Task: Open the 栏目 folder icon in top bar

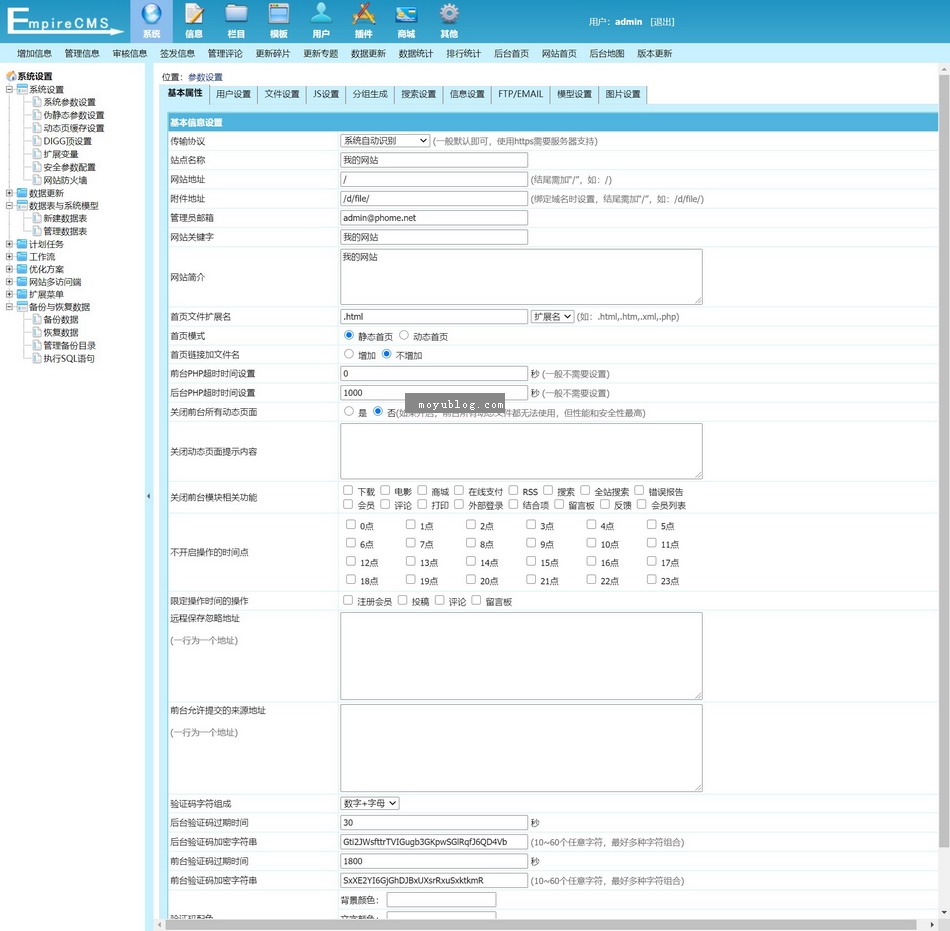Action: [236, 14]
